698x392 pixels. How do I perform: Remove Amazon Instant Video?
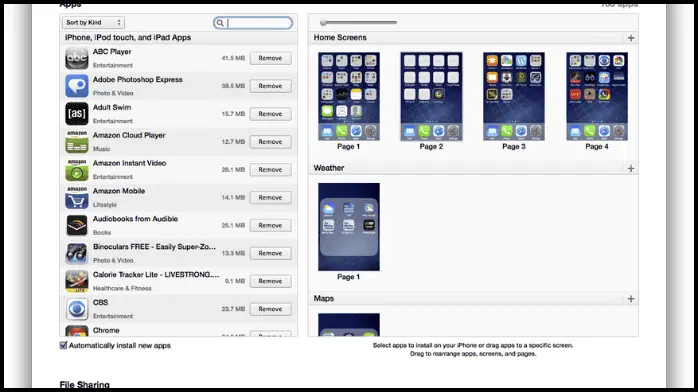click(x=270, y=170)
